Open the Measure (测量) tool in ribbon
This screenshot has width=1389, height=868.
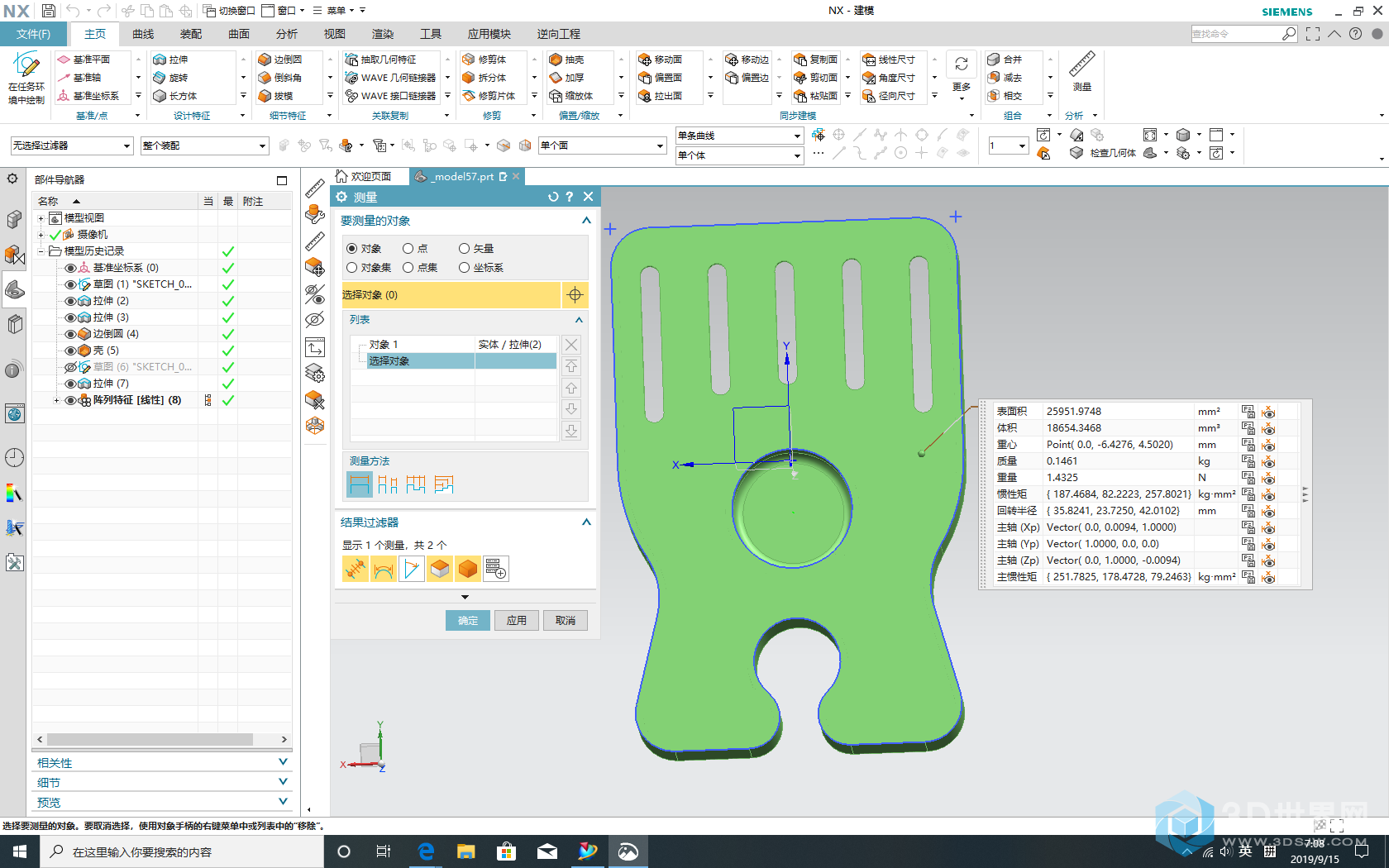pyautogui.click(x=1081, y=71)
